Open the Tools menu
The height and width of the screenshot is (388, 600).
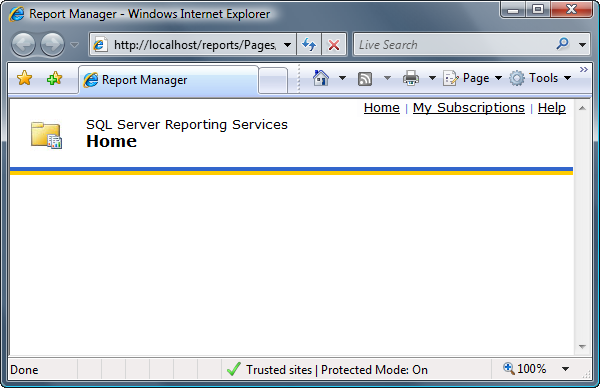(x=540, y=78)
